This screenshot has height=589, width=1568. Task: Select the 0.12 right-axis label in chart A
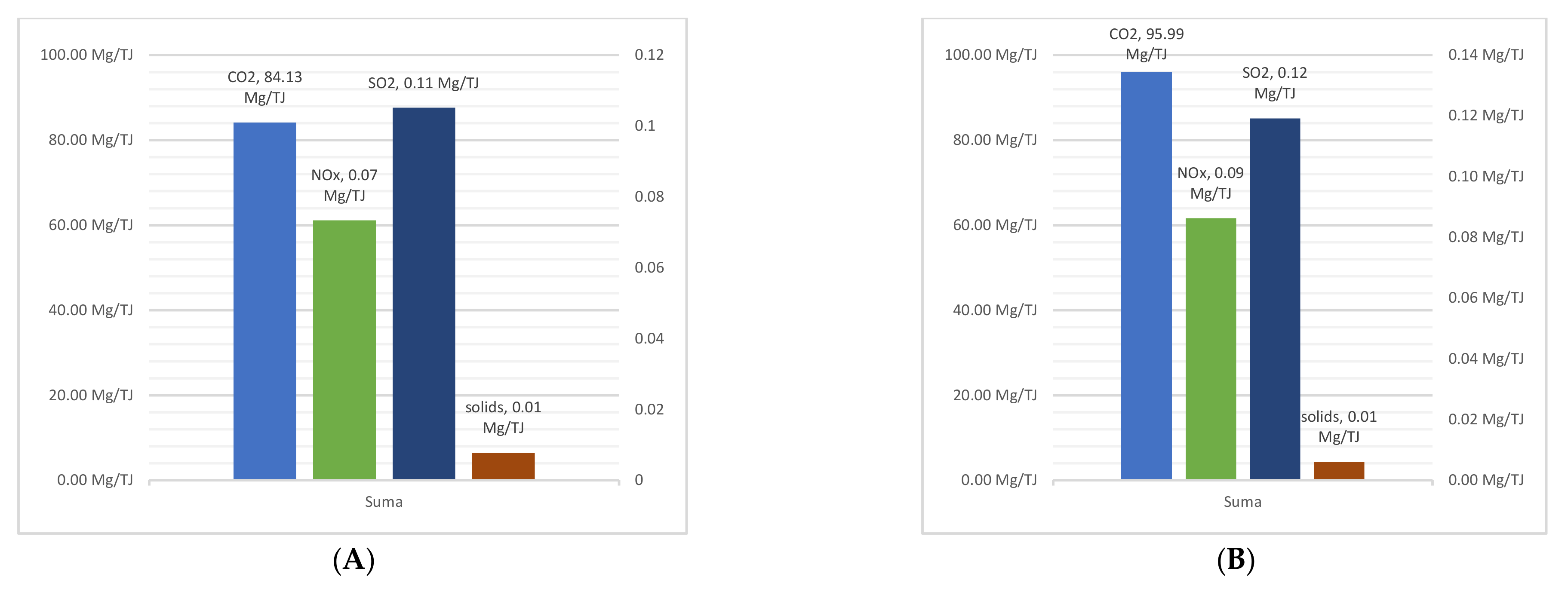point(649,55)
